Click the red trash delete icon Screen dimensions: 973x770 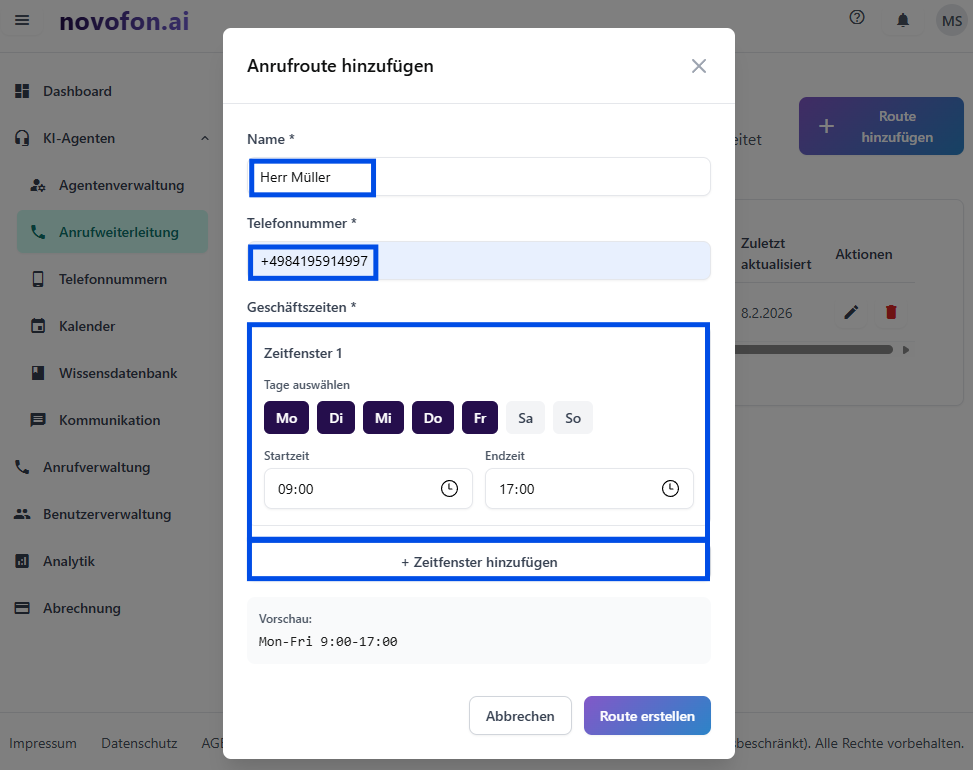coord(891,313)
